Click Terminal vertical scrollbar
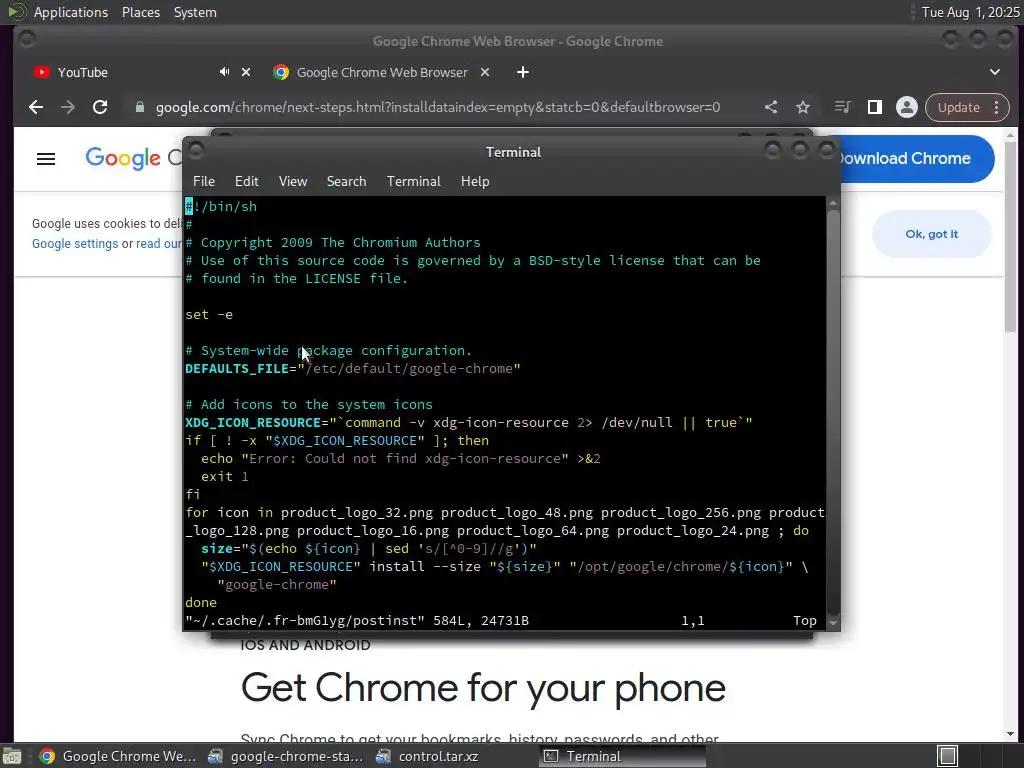Screen dimensions: 1024x768 pyautogui.click(x=833, y=413)
